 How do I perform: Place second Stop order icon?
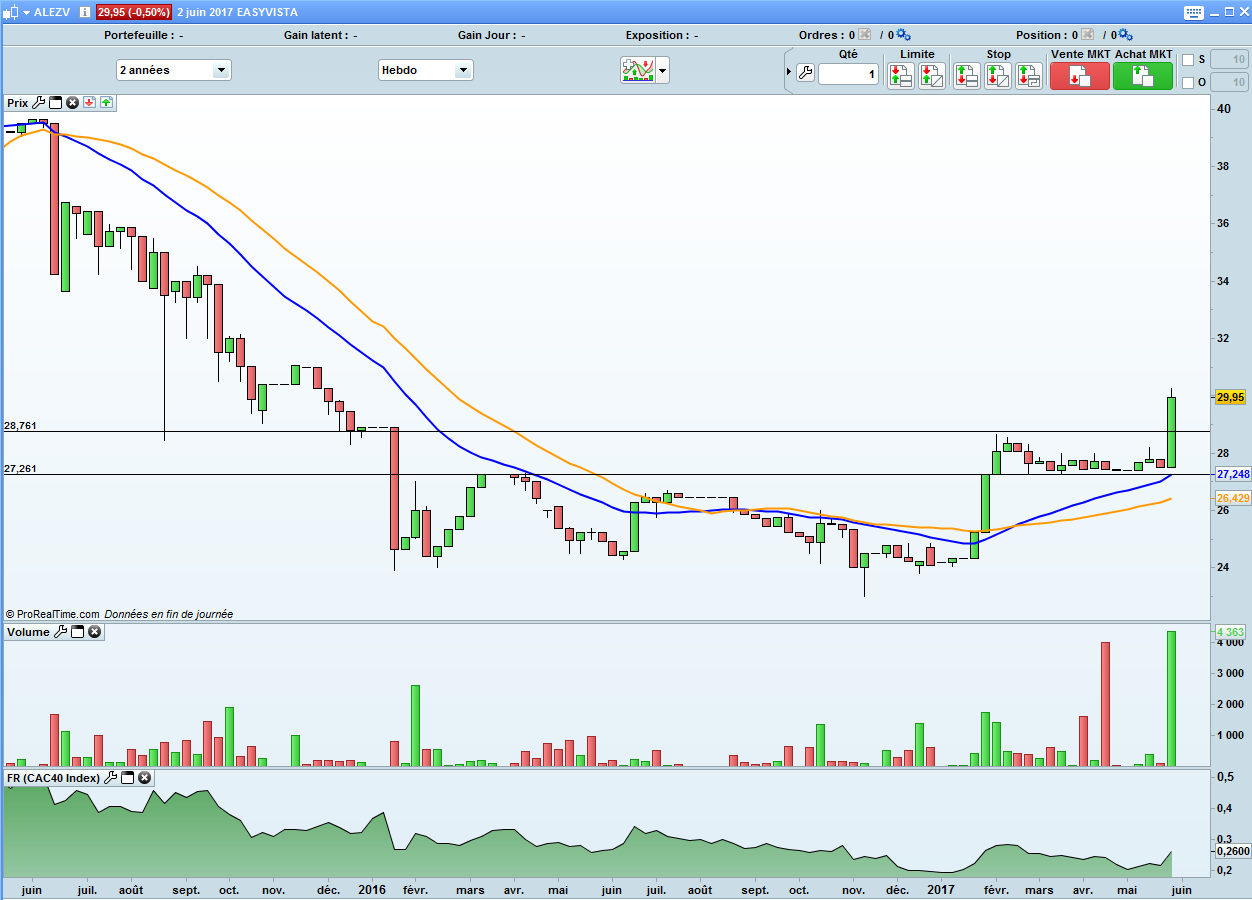[x=998, y=75]
